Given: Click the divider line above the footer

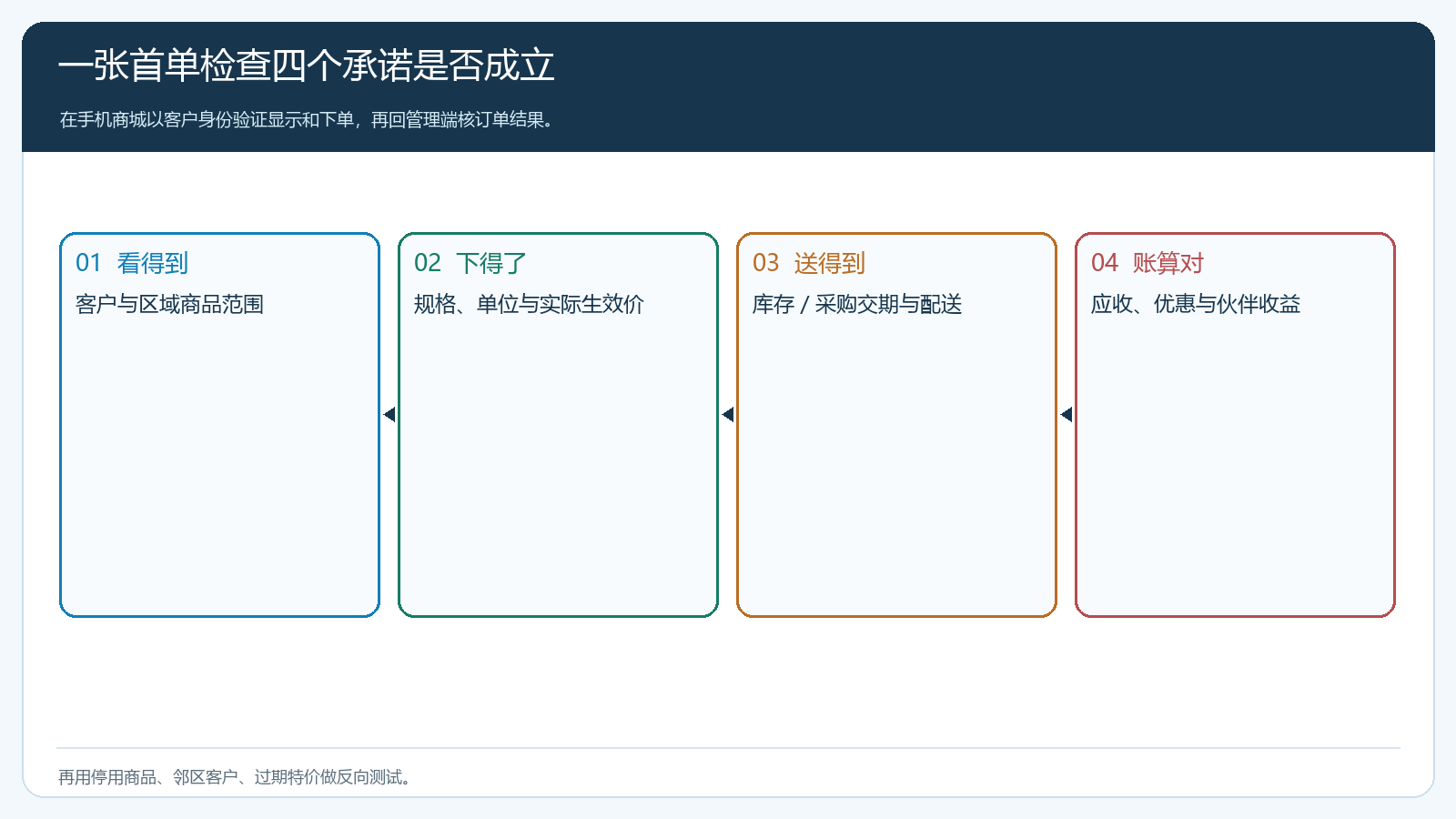Looking at the screenshot, I should click(728, 748).
